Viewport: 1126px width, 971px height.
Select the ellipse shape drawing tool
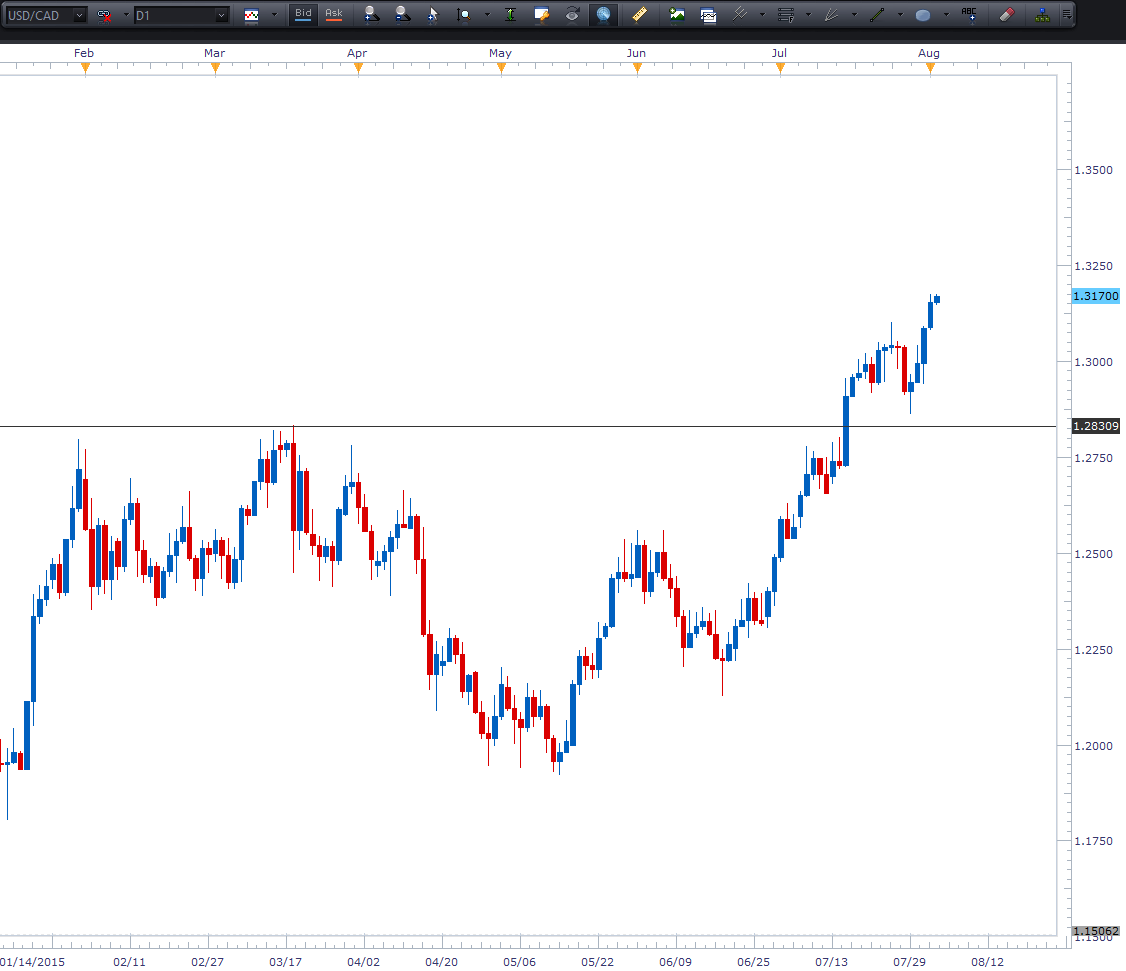(x=923, y=15)
